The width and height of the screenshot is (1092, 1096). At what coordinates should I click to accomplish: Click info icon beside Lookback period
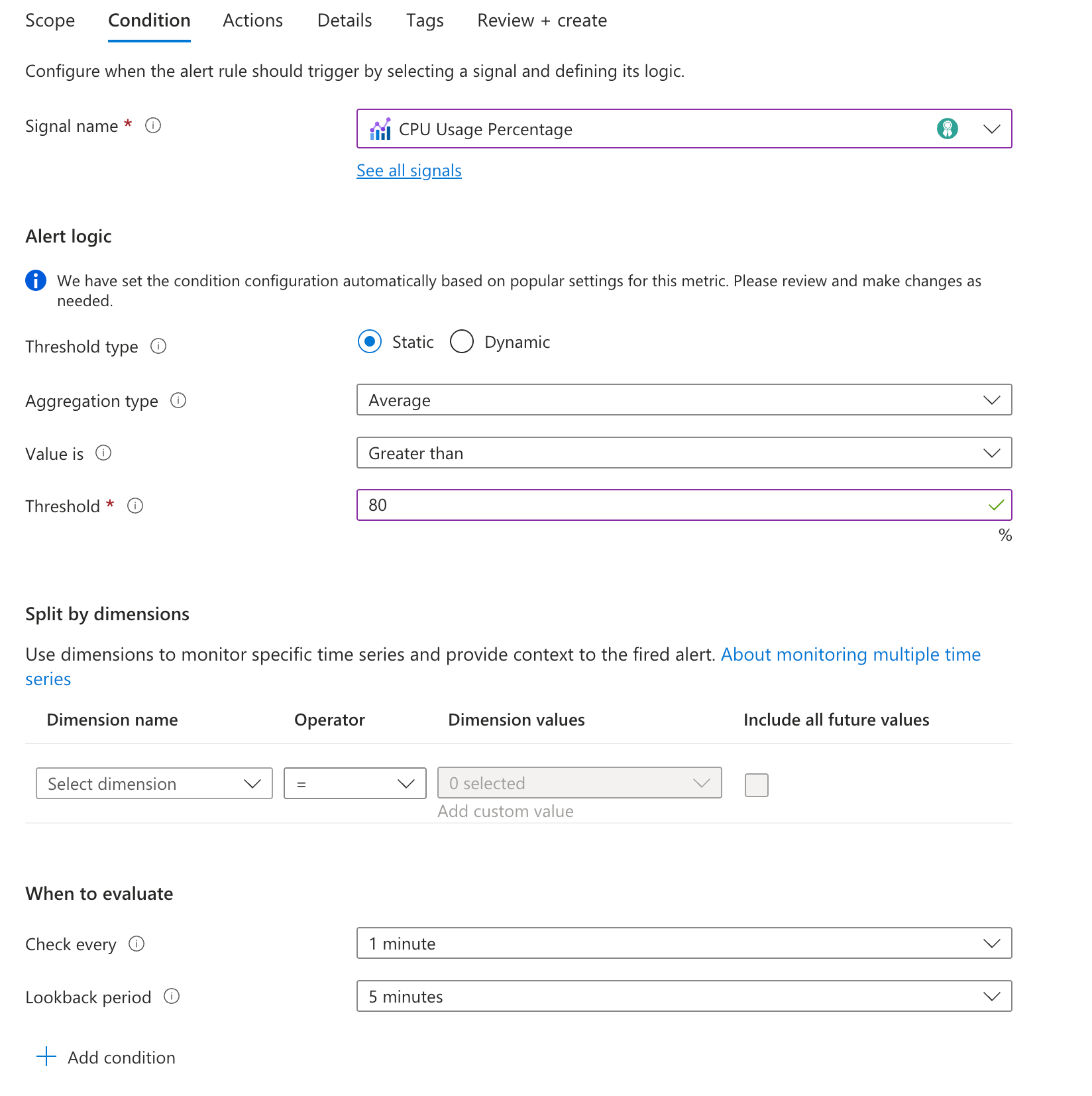pyautogui.click(x=172, y=997)
